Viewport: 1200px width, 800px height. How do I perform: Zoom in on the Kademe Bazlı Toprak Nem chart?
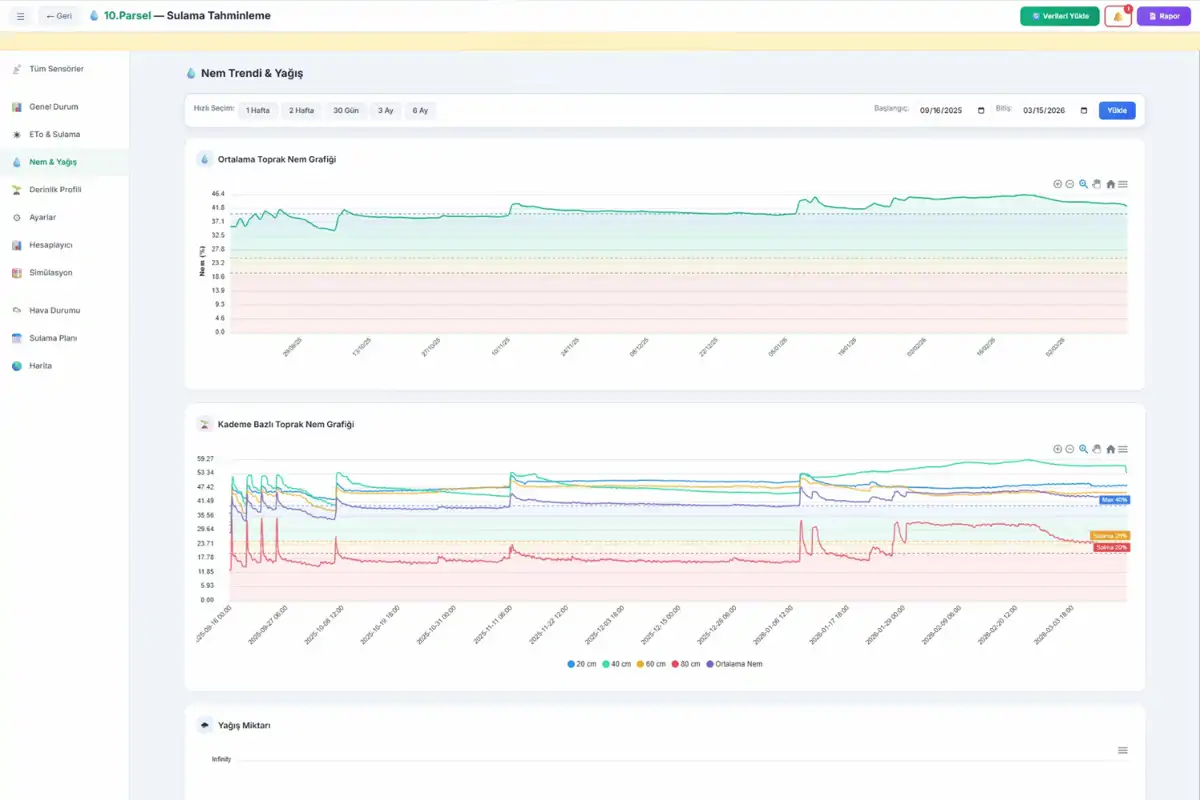click(x=1058, y=449)
